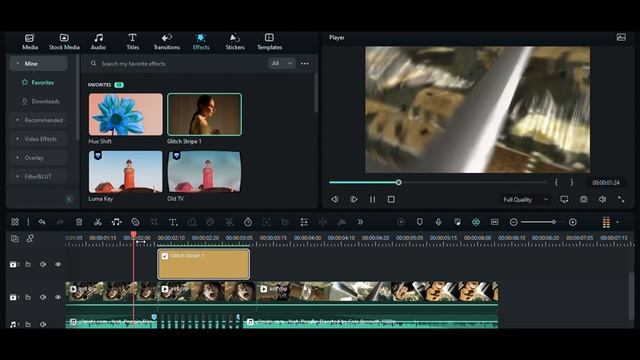640x360 pixels.
Task: Take a snapshot with camera icon
Action: [x=584, y=199]
